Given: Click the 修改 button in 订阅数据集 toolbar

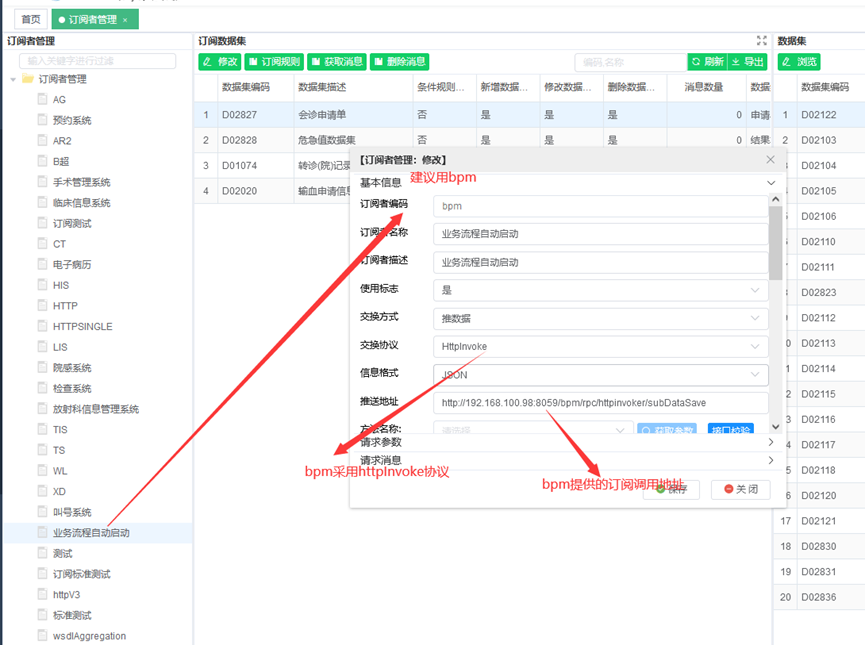Looking at the screenshot, I should pyautogui.click(x=220, y=62).
